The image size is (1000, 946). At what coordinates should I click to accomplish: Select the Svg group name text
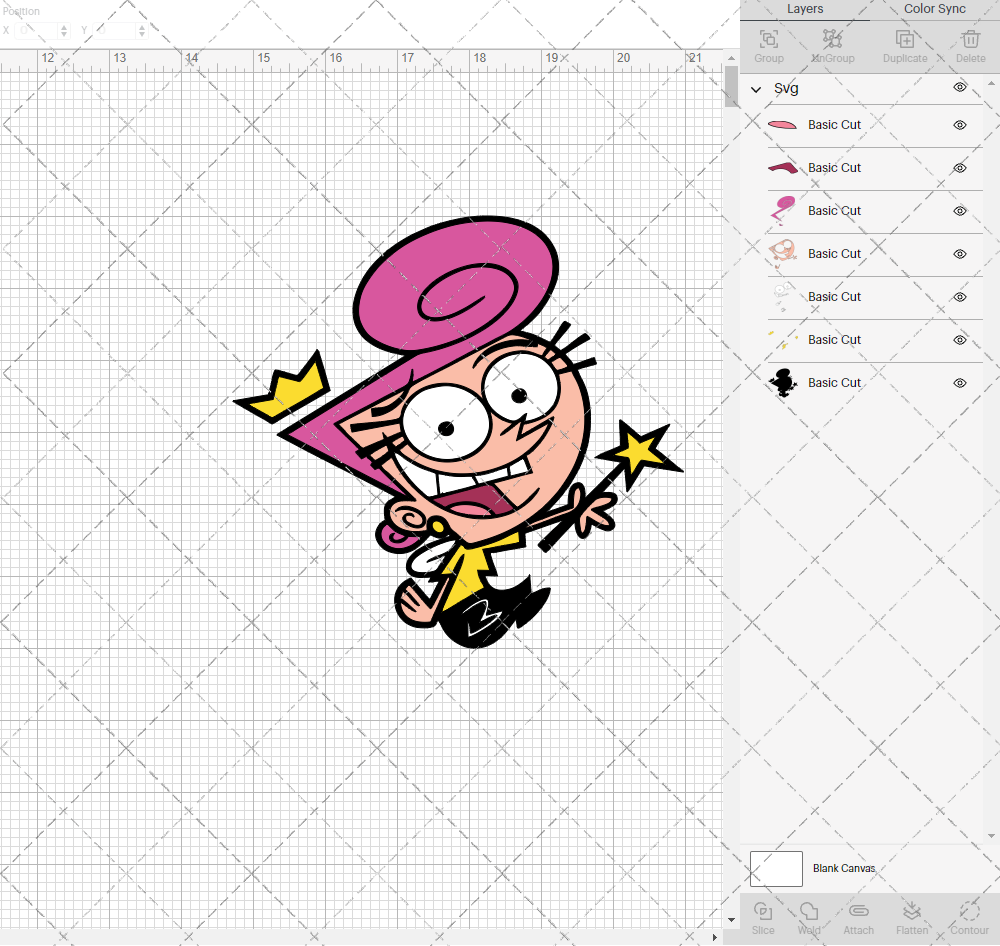click(x=786, y=89)
